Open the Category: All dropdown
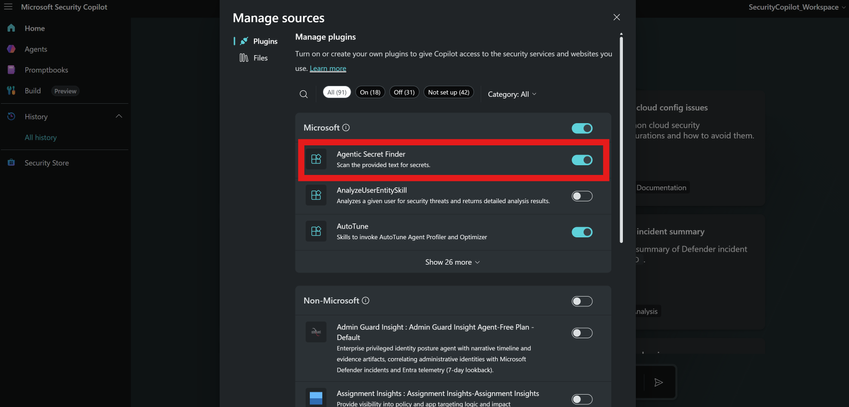Screen dimensions: 849x407 click(x=512, y=94)
